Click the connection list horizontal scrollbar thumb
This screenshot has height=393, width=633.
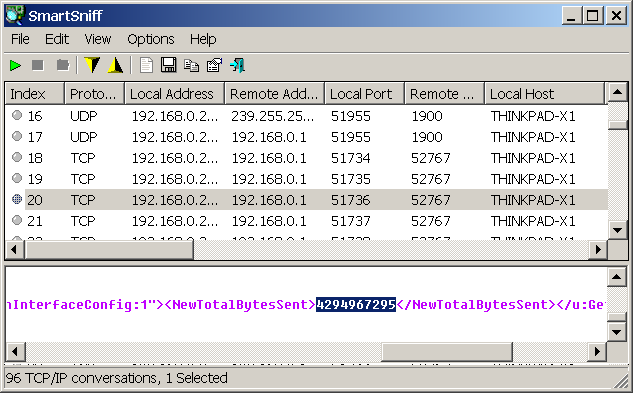109,250
